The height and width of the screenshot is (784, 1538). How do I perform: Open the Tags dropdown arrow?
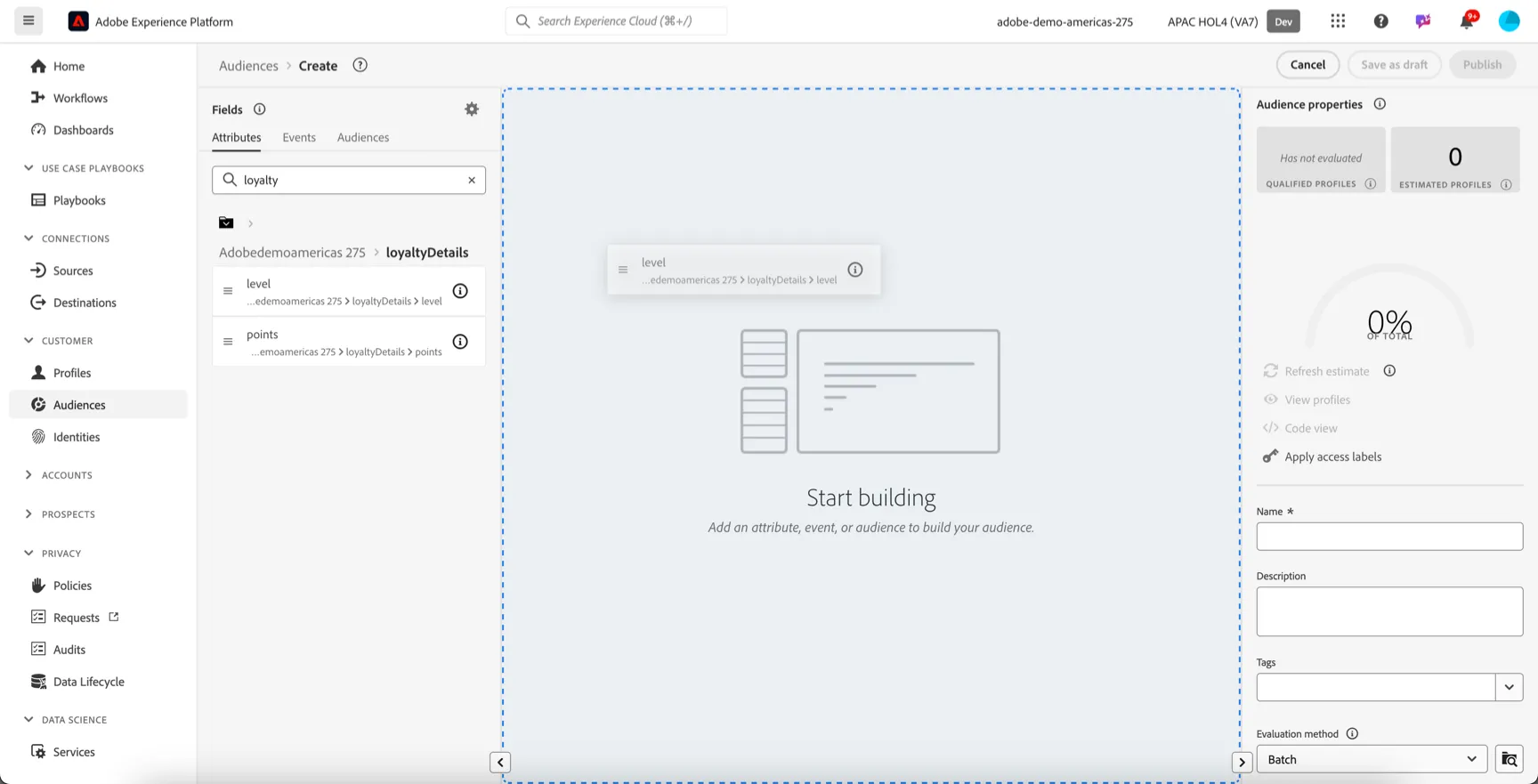(x=1510, y=687)
